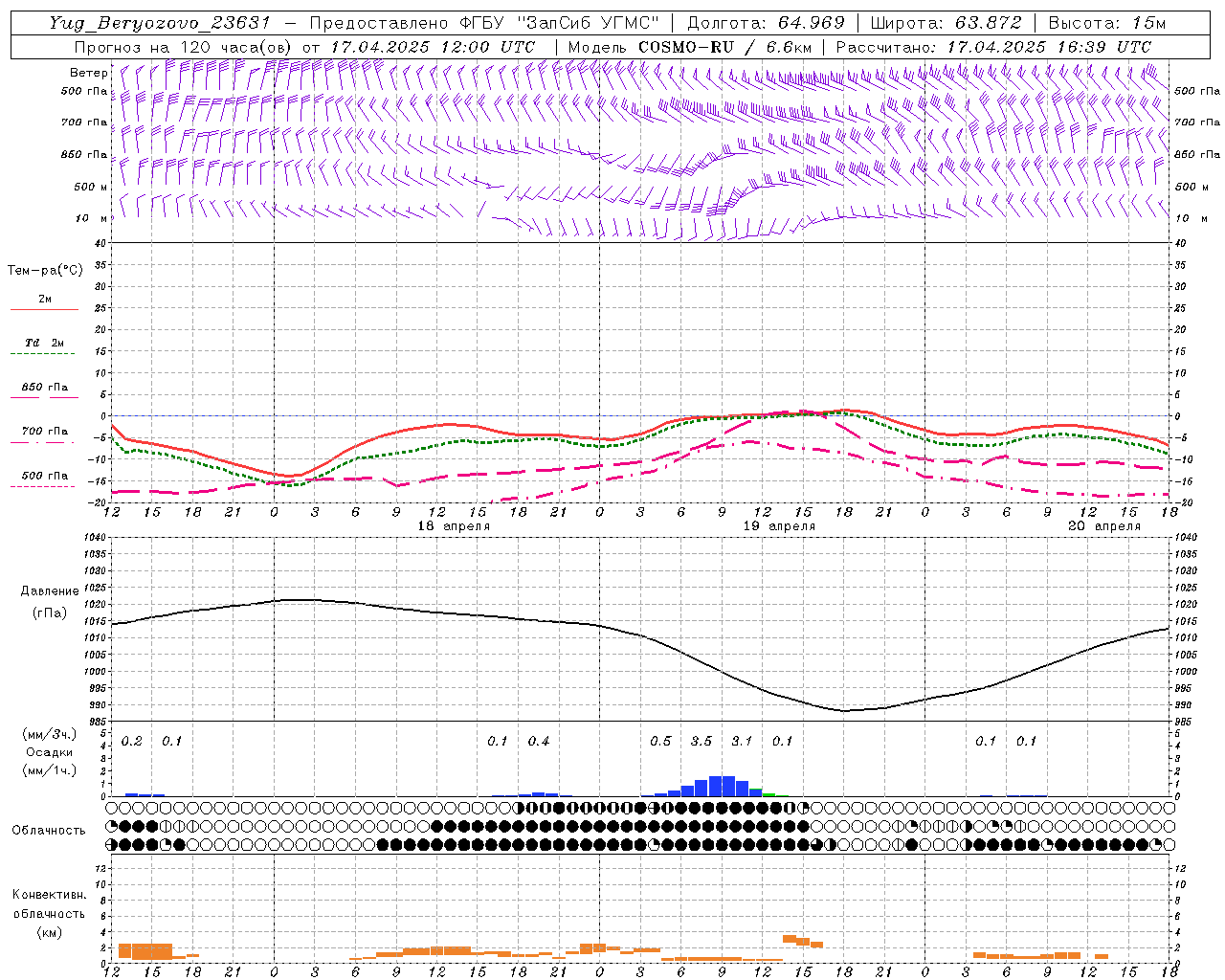Screen dimensions: 1225x980
Task: Click the (мм/1ч.) precipitation unit label
Action: [x=50, y=769]
